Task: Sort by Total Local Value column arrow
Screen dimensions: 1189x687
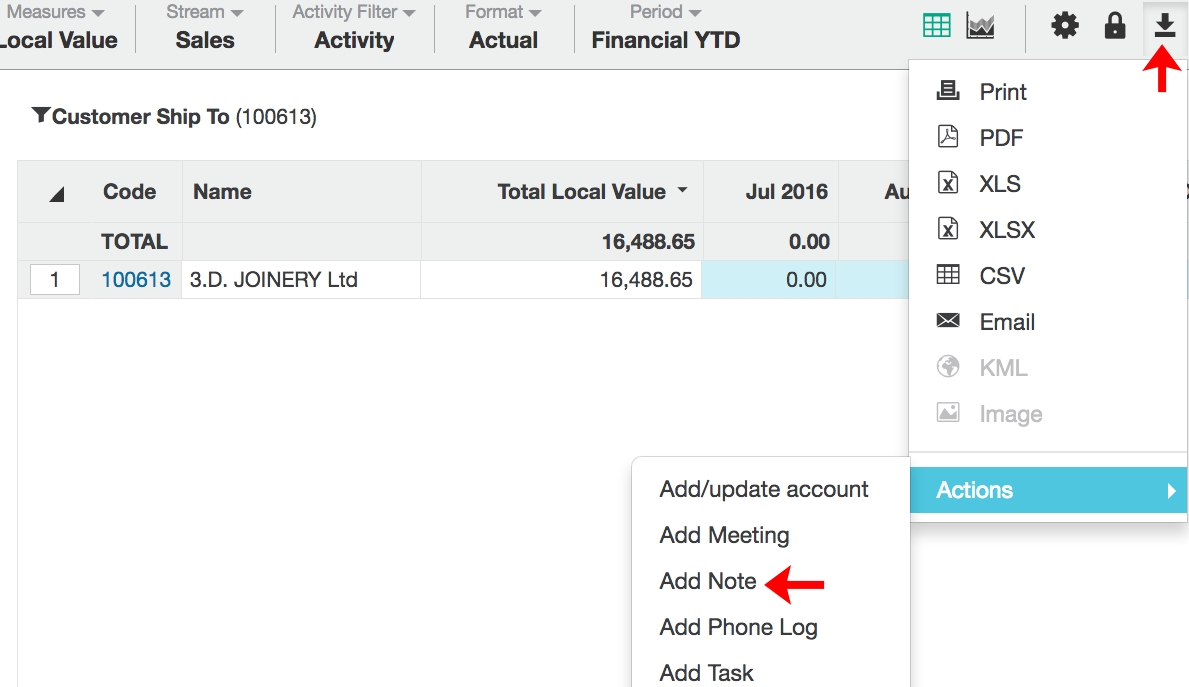Action: tap(683, 191)
